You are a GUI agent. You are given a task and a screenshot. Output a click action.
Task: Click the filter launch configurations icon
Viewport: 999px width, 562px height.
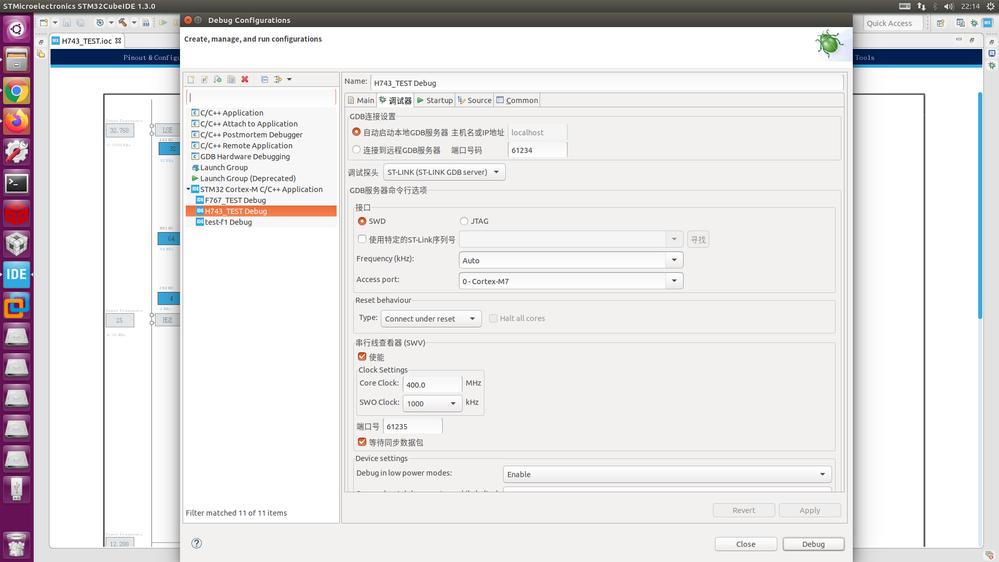pos(278,80)
